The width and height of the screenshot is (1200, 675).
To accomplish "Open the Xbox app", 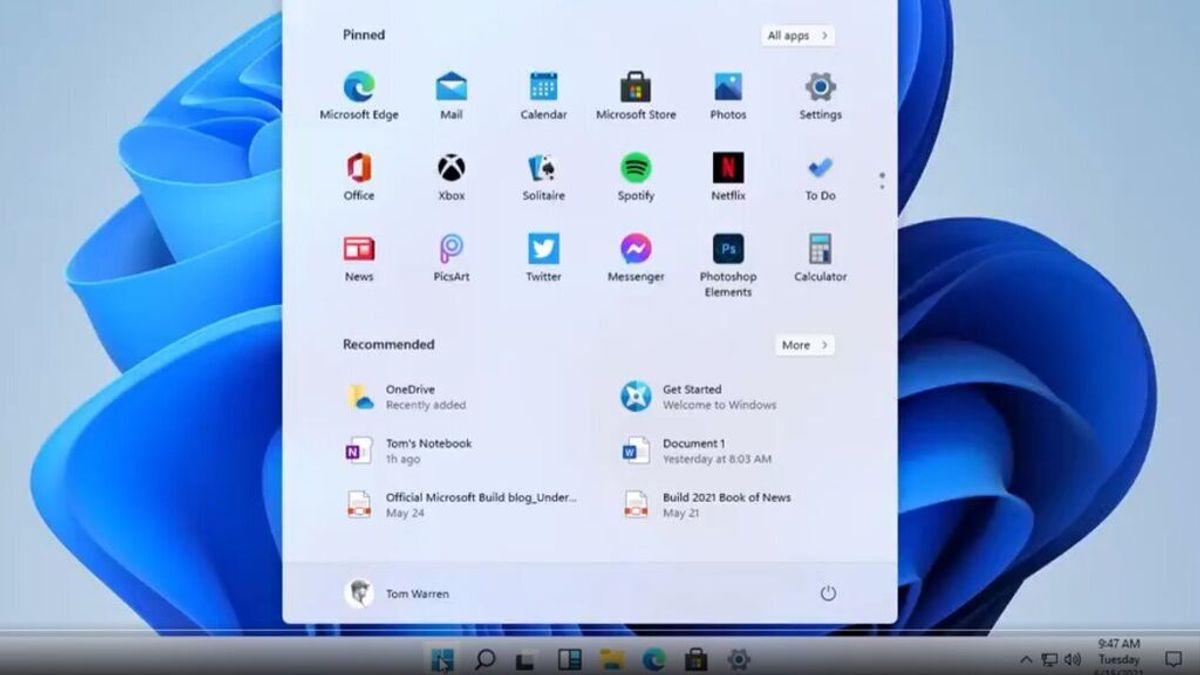I will click(x=451, y=177).
